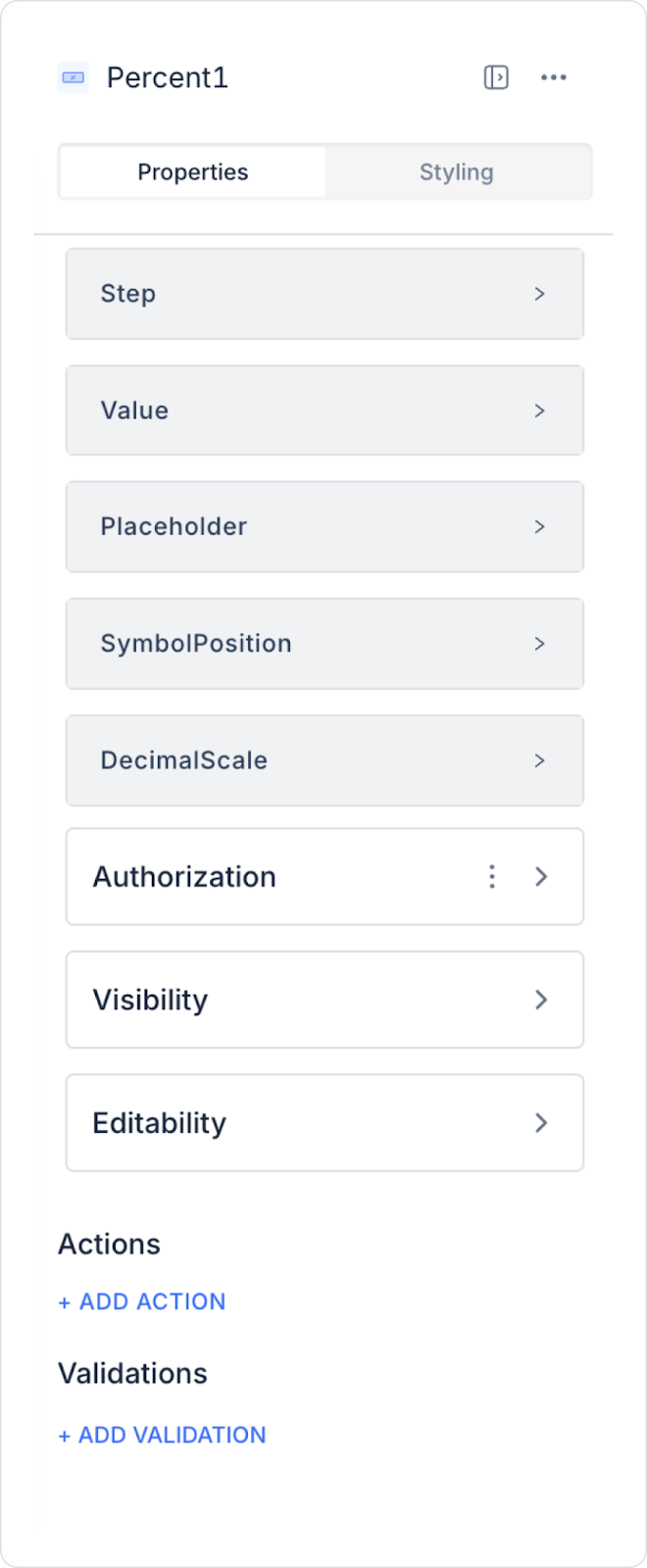Switch to the Properties tab

pyautogui.click(x=193, y=172)
